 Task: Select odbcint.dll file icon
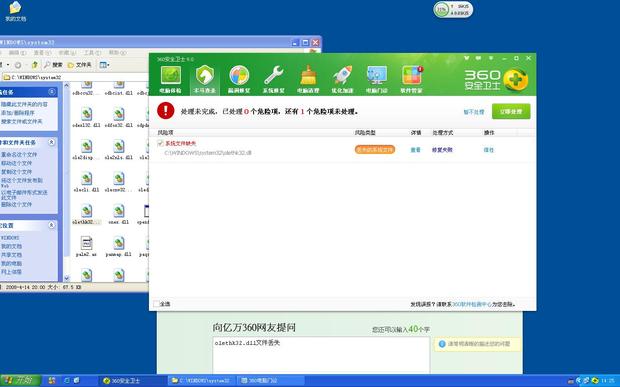pos(119,89)
